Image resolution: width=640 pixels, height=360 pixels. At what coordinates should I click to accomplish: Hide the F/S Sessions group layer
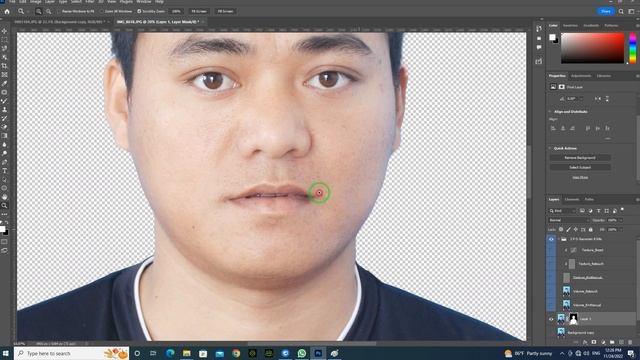[x=551, y=239]
